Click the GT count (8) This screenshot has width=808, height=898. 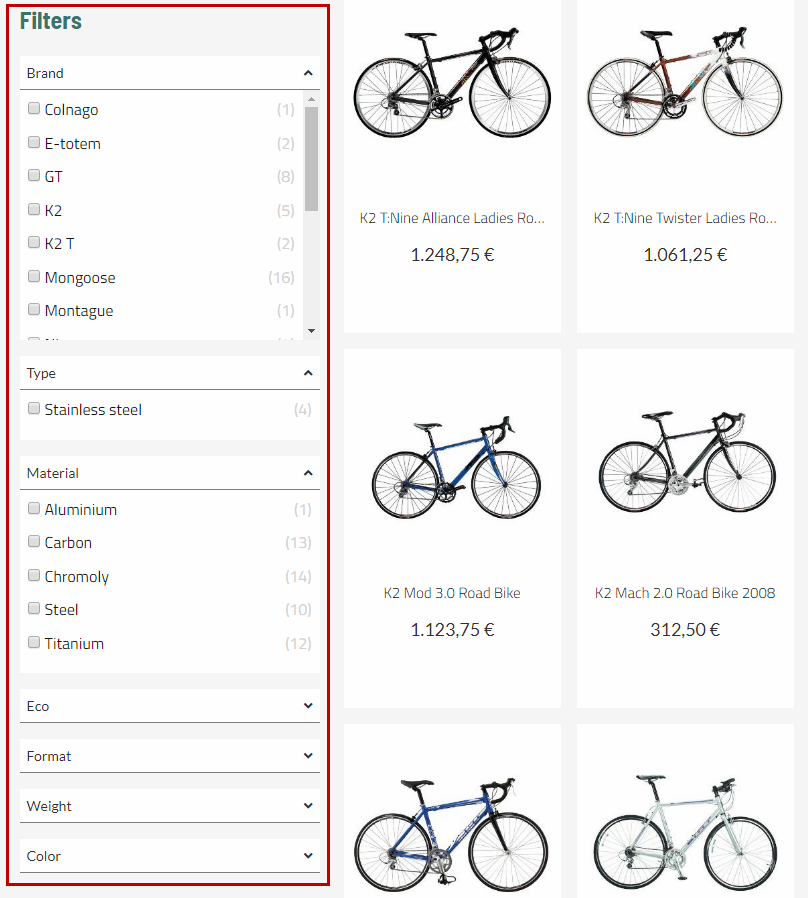(286, 177)
